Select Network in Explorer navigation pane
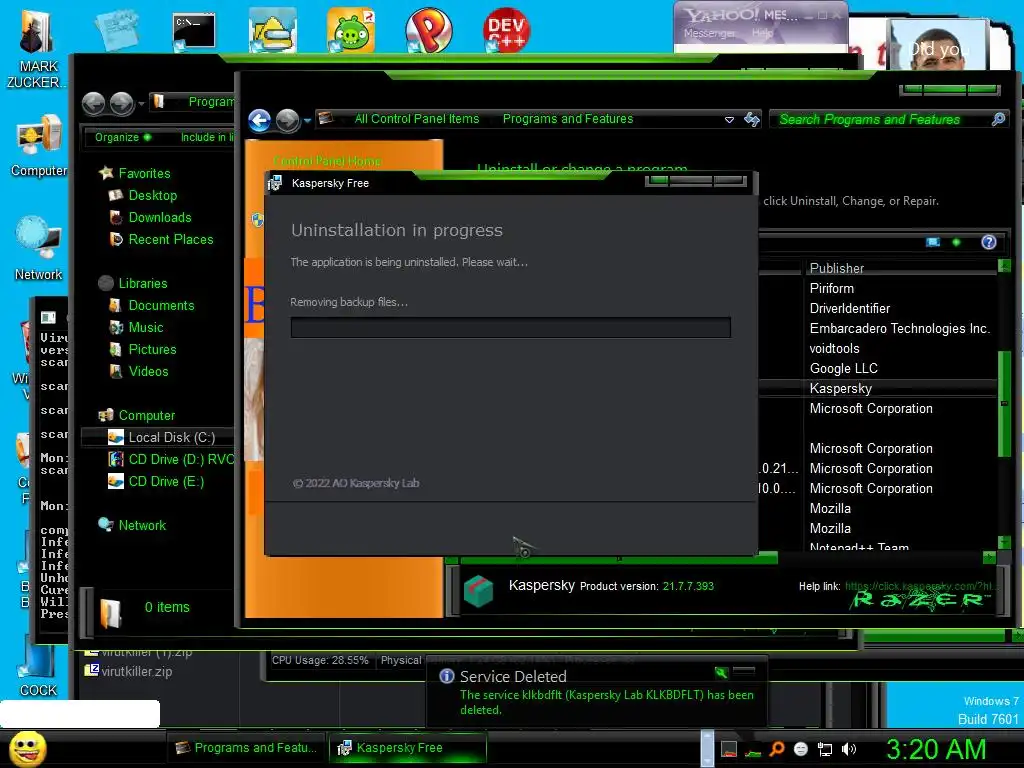 coord(142,525)
